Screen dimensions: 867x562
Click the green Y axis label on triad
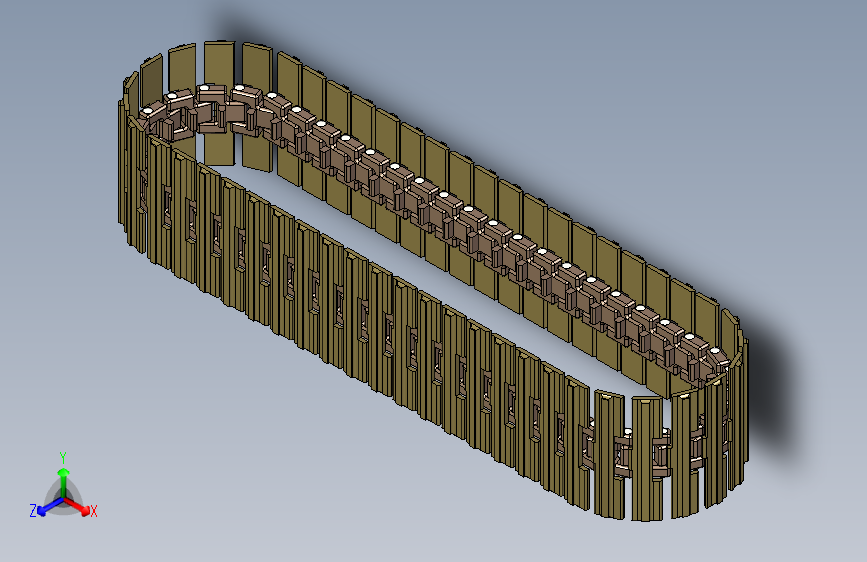click(x=63, y=458)
